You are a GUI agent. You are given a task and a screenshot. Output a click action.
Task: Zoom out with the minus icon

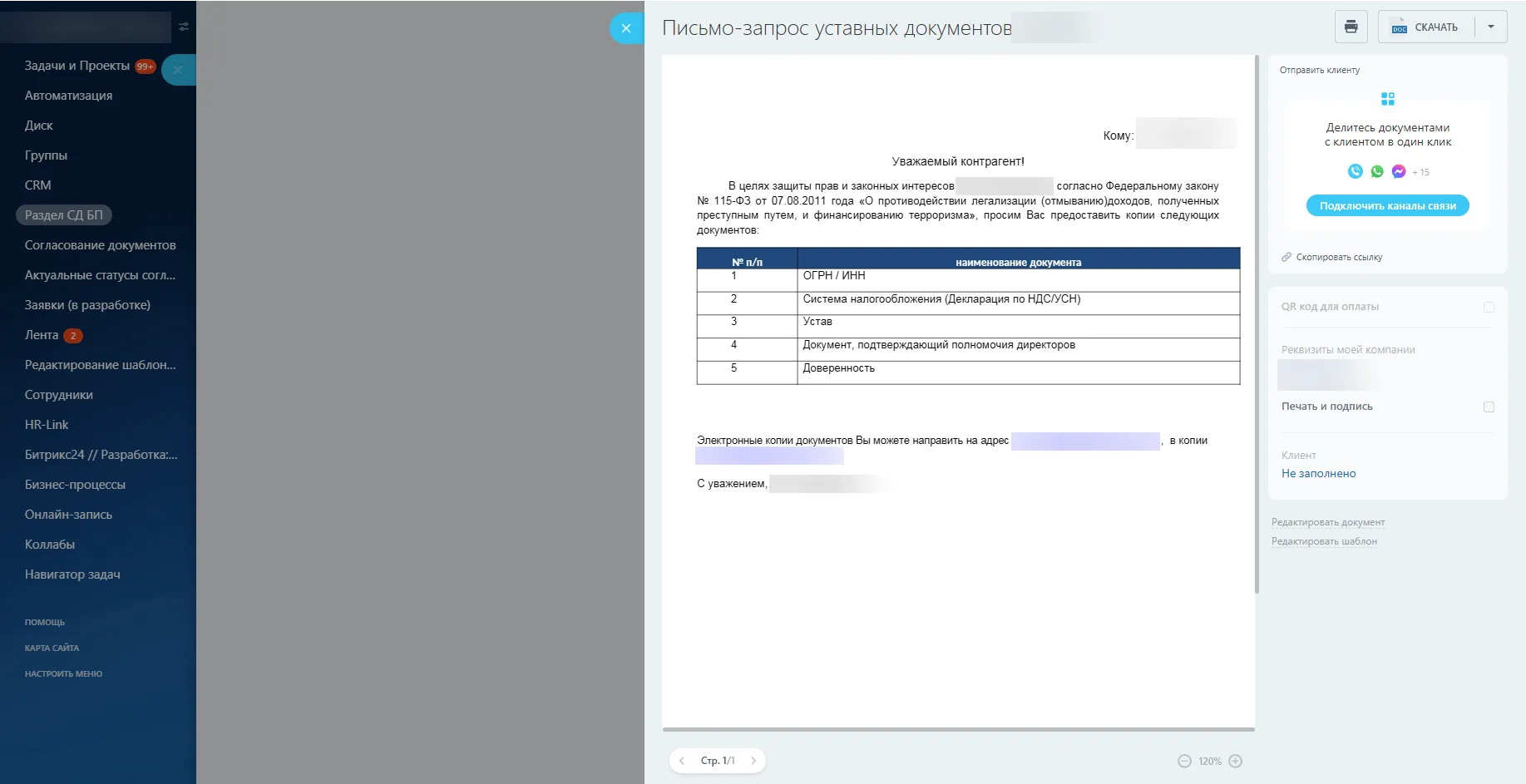point(1184,761)
